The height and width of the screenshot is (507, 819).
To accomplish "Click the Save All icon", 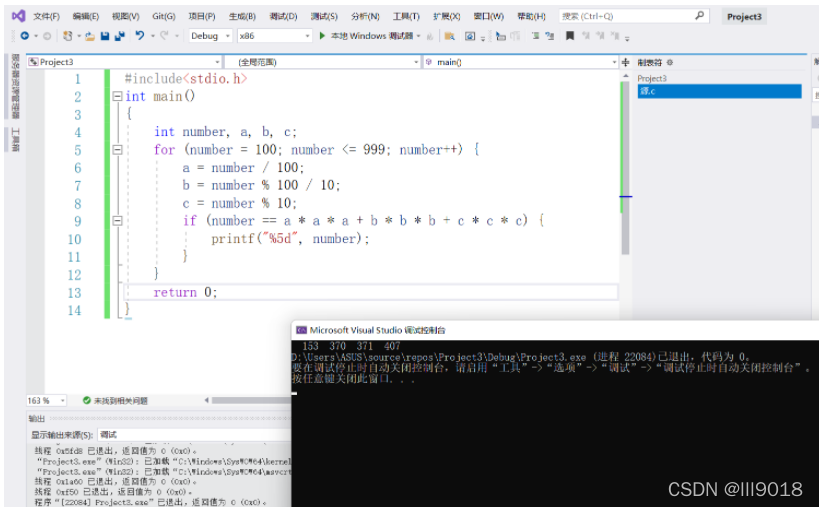I will (120, 36).
